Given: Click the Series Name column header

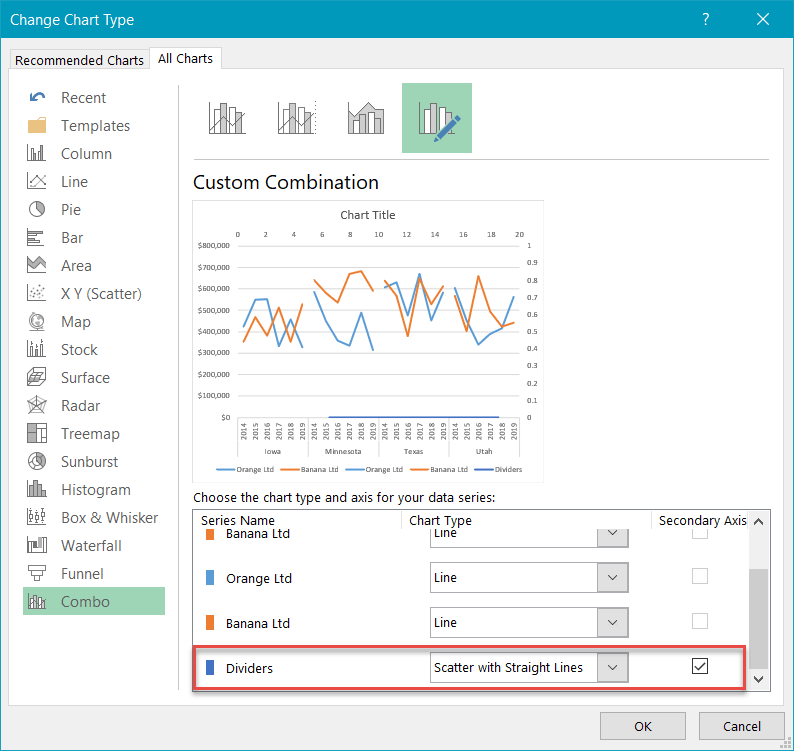Looking at the screenshot, I should [x=237, y=520].
